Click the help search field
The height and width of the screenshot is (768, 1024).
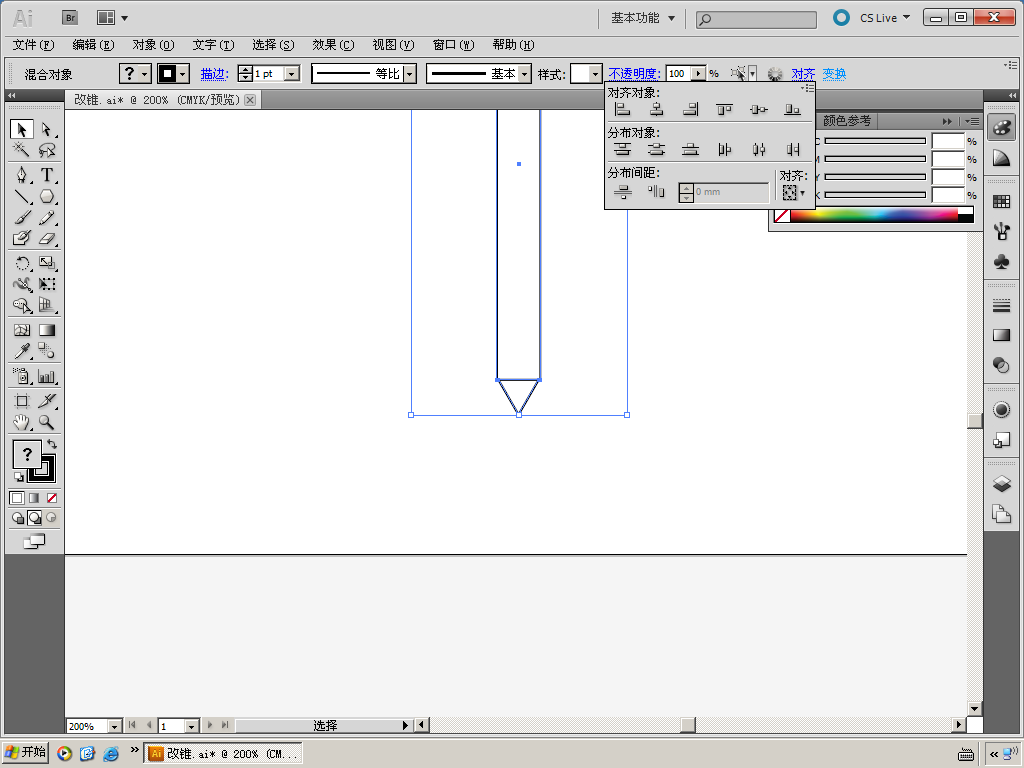point(756,20)
